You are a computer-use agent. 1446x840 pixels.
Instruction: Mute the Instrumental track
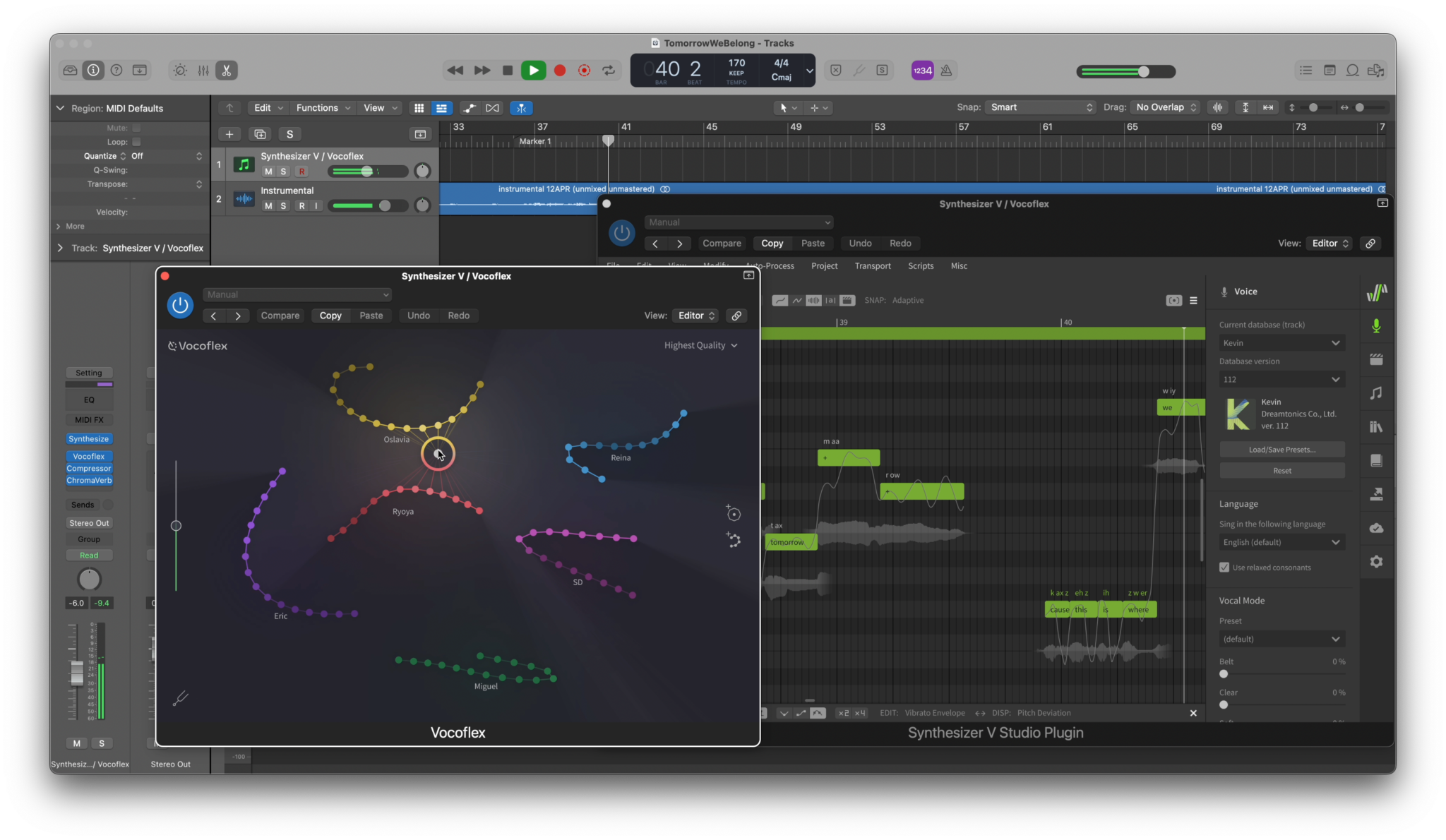268,205
